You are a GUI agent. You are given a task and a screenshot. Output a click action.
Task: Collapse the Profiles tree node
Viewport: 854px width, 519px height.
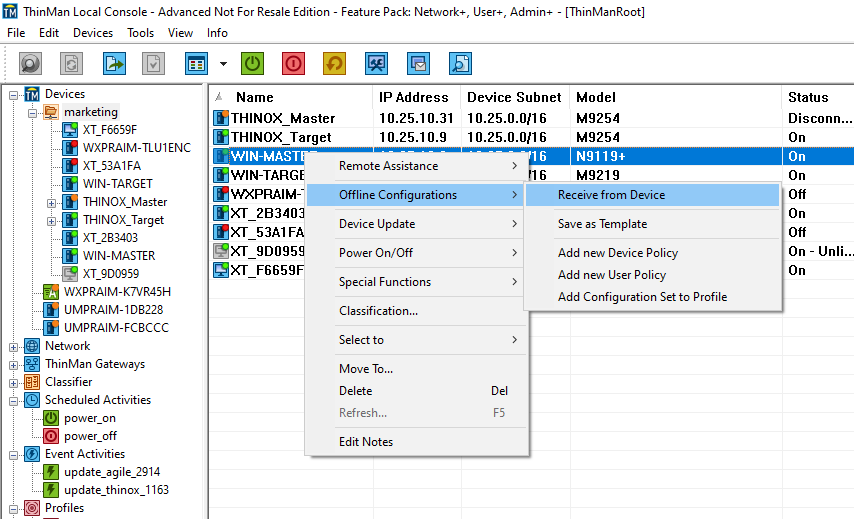coord(13,509)
